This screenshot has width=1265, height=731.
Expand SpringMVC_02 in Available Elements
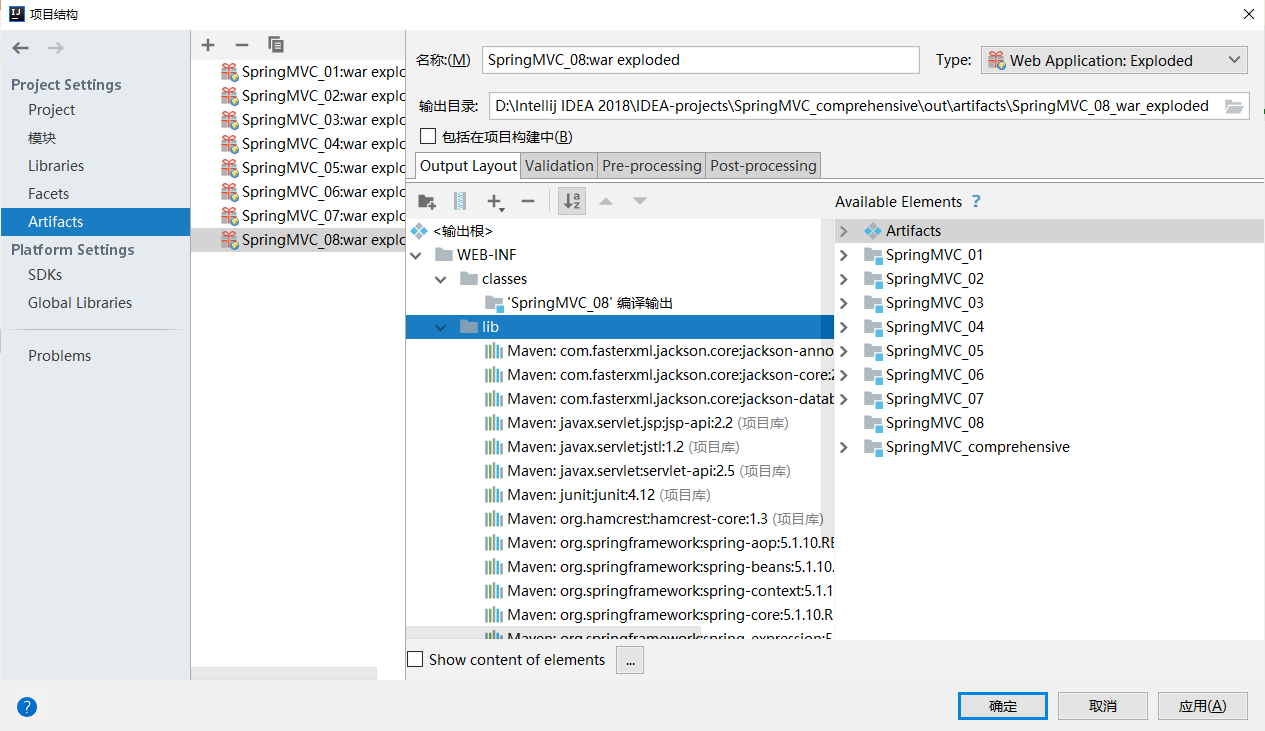click(844, 279)
